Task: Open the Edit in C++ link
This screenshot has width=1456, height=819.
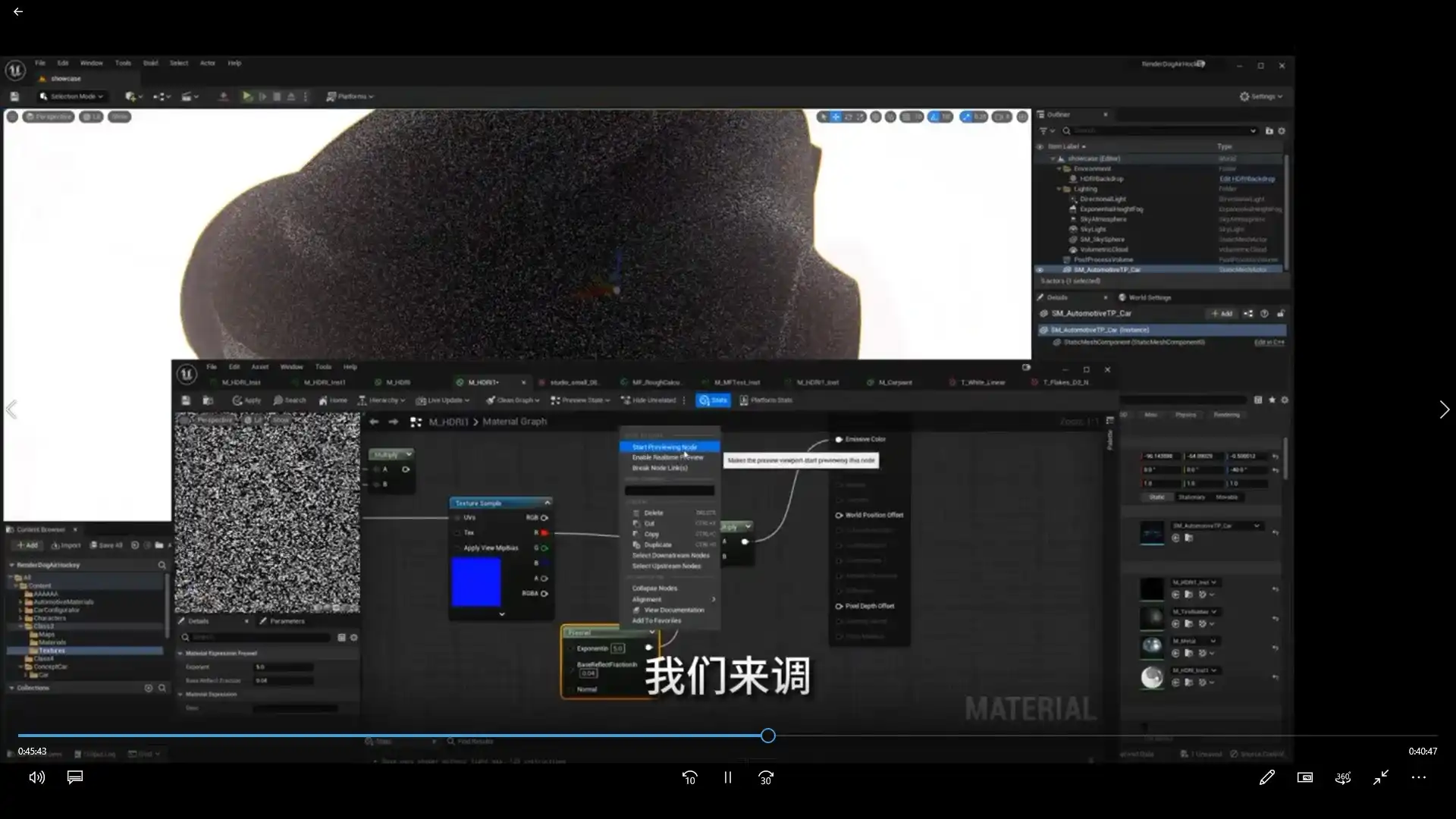Action: (1271, 342)
